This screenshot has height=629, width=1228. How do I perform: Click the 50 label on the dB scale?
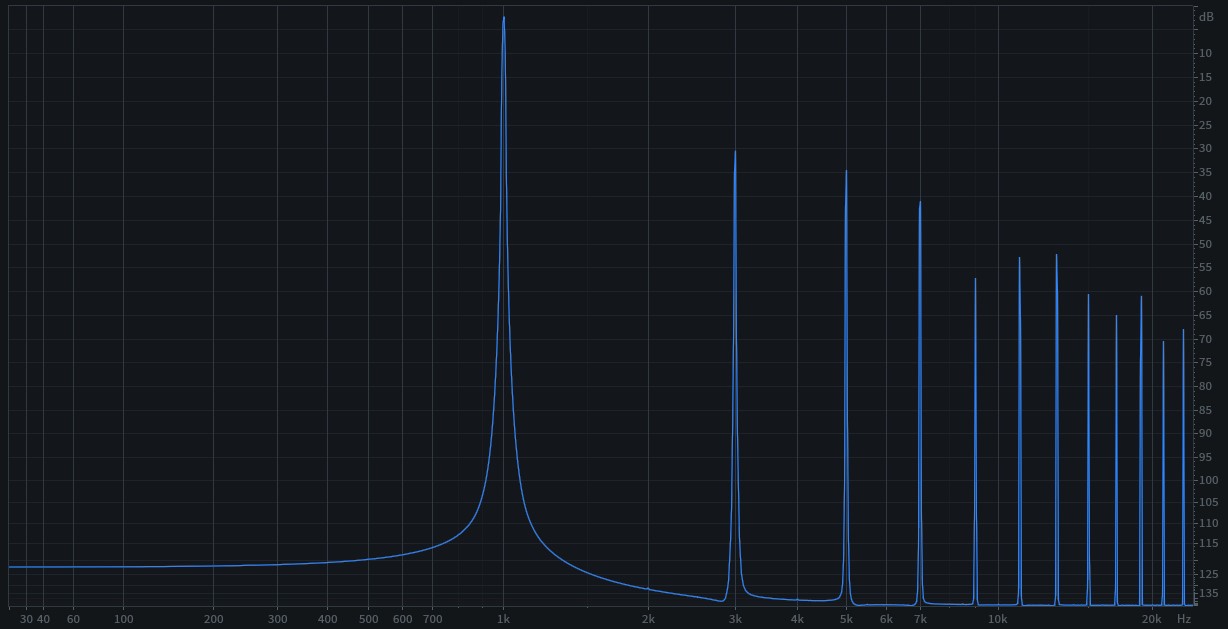pyautogui.click(x=1206, y=245)
